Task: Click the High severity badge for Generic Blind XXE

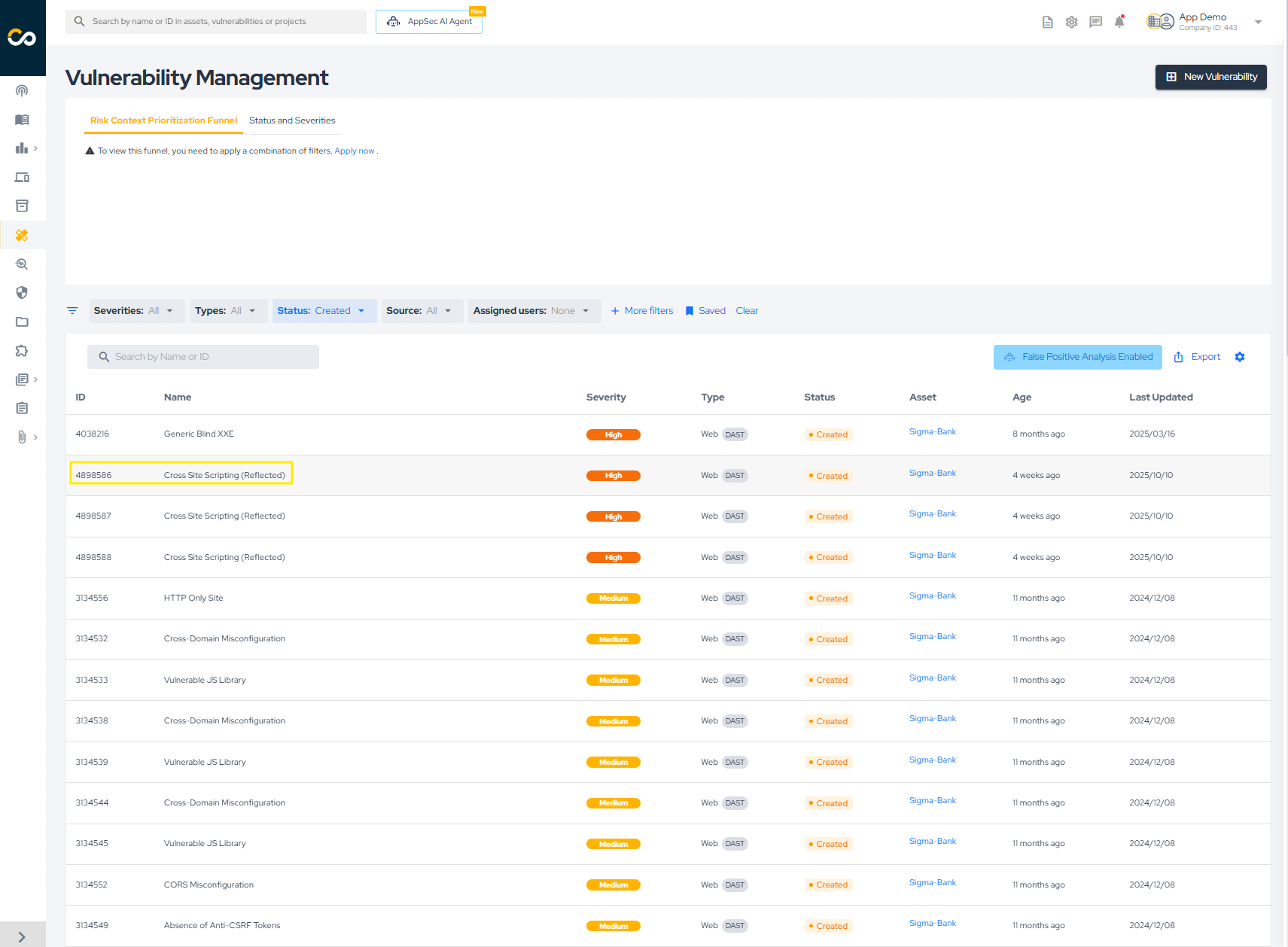Action: (613, 435)
